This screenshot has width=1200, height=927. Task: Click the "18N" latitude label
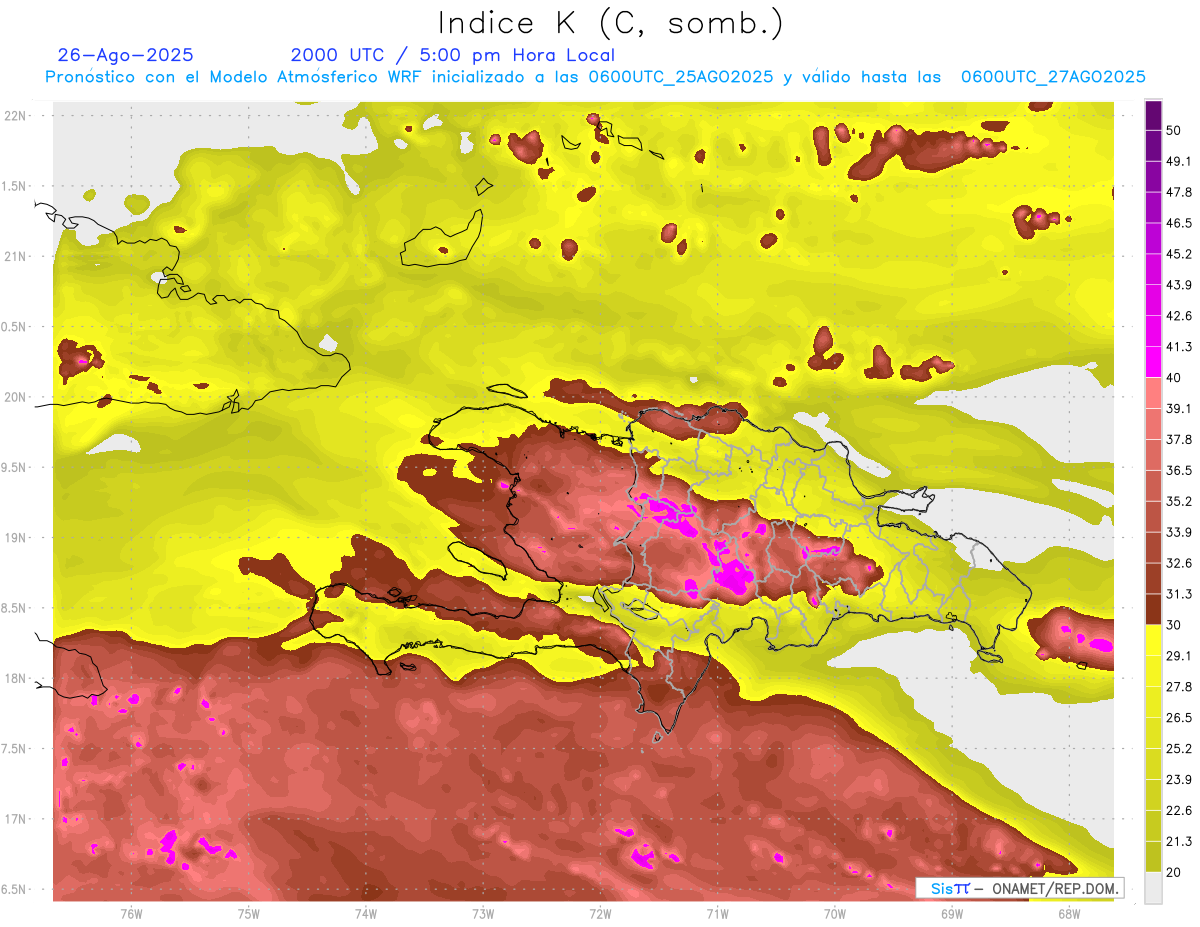[17, 678]
